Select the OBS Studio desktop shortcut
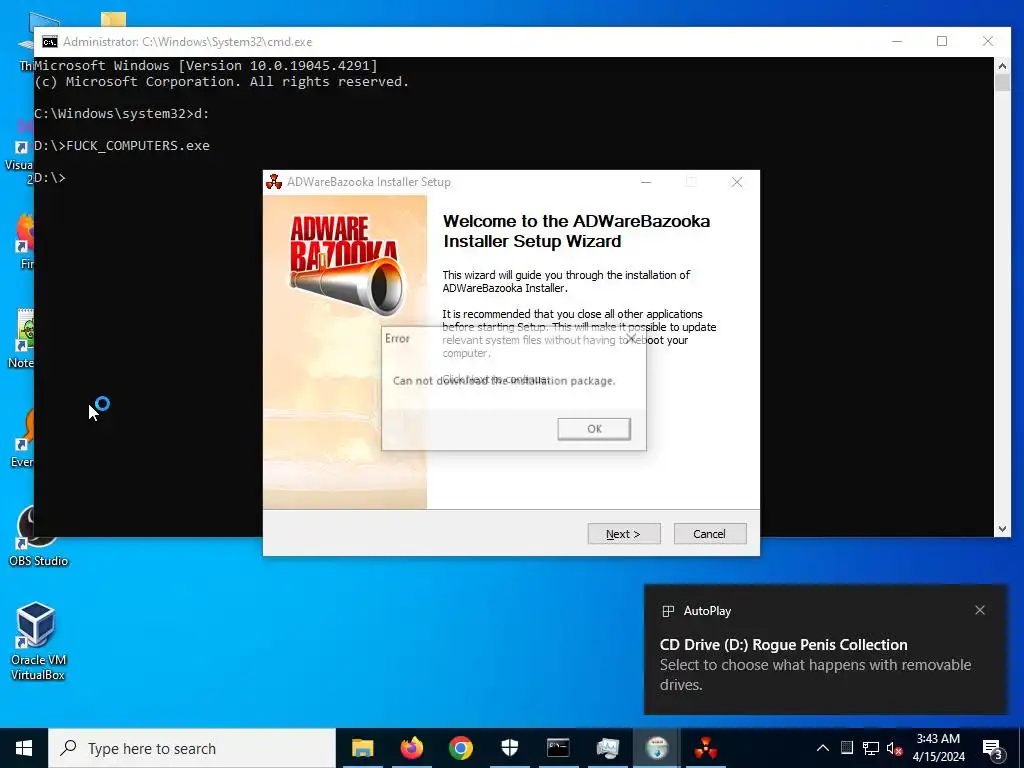The width and height of the screenshot is (1024, 768). click(x=38, y=537)
